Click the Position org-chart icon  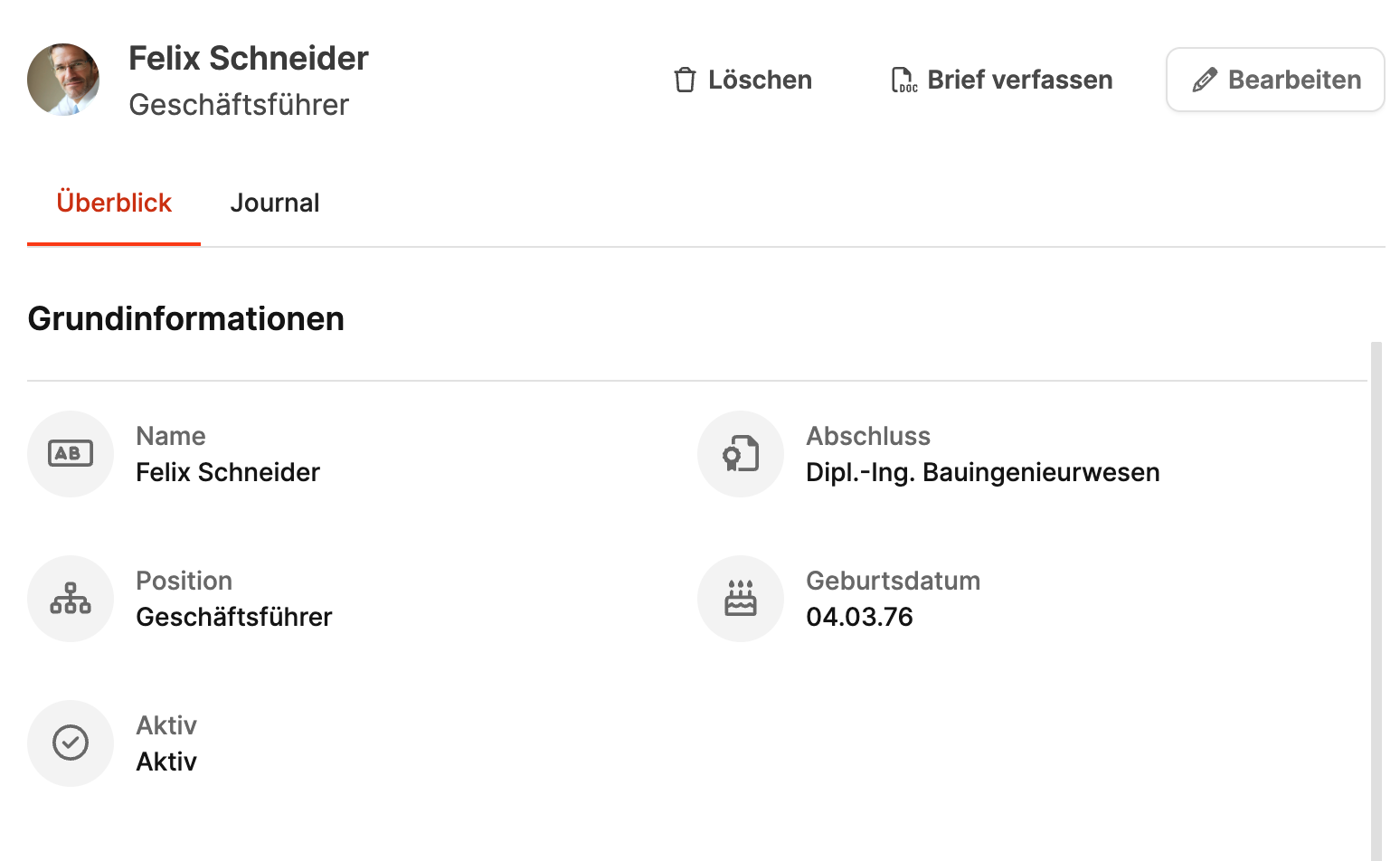pyautogui.click(x=71, y=599)
